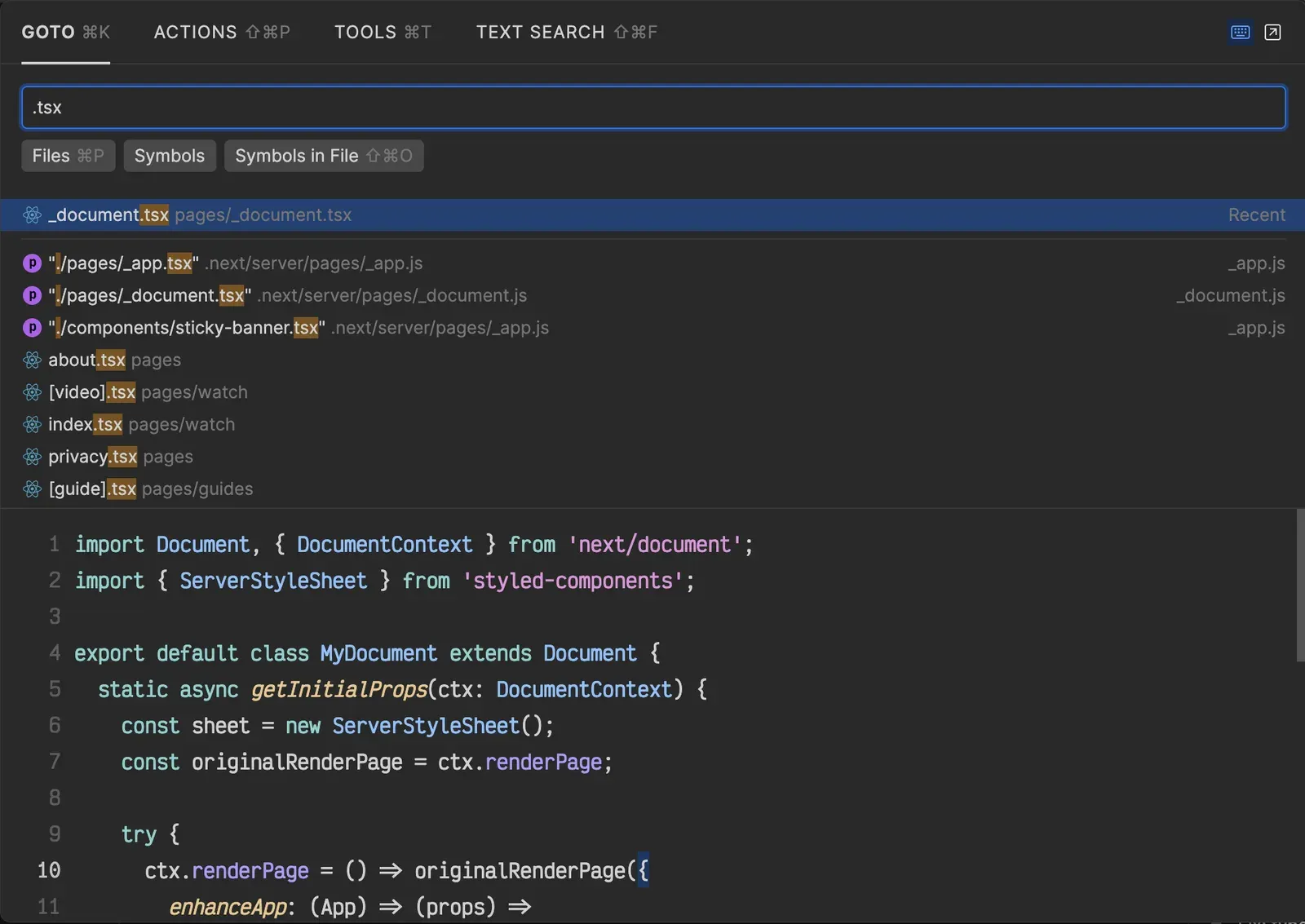Image resolution: width=1305 pixels, height=924 pixels.
Task: Open [video].tsx in pages/watch
Action: (652, 392)
